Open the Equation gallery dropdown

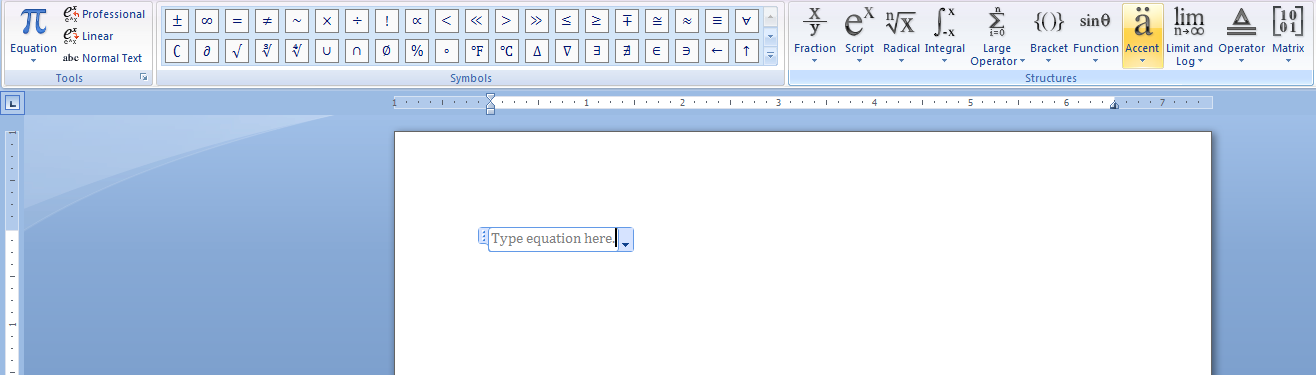pyautogui.click(x=33, y=35)
